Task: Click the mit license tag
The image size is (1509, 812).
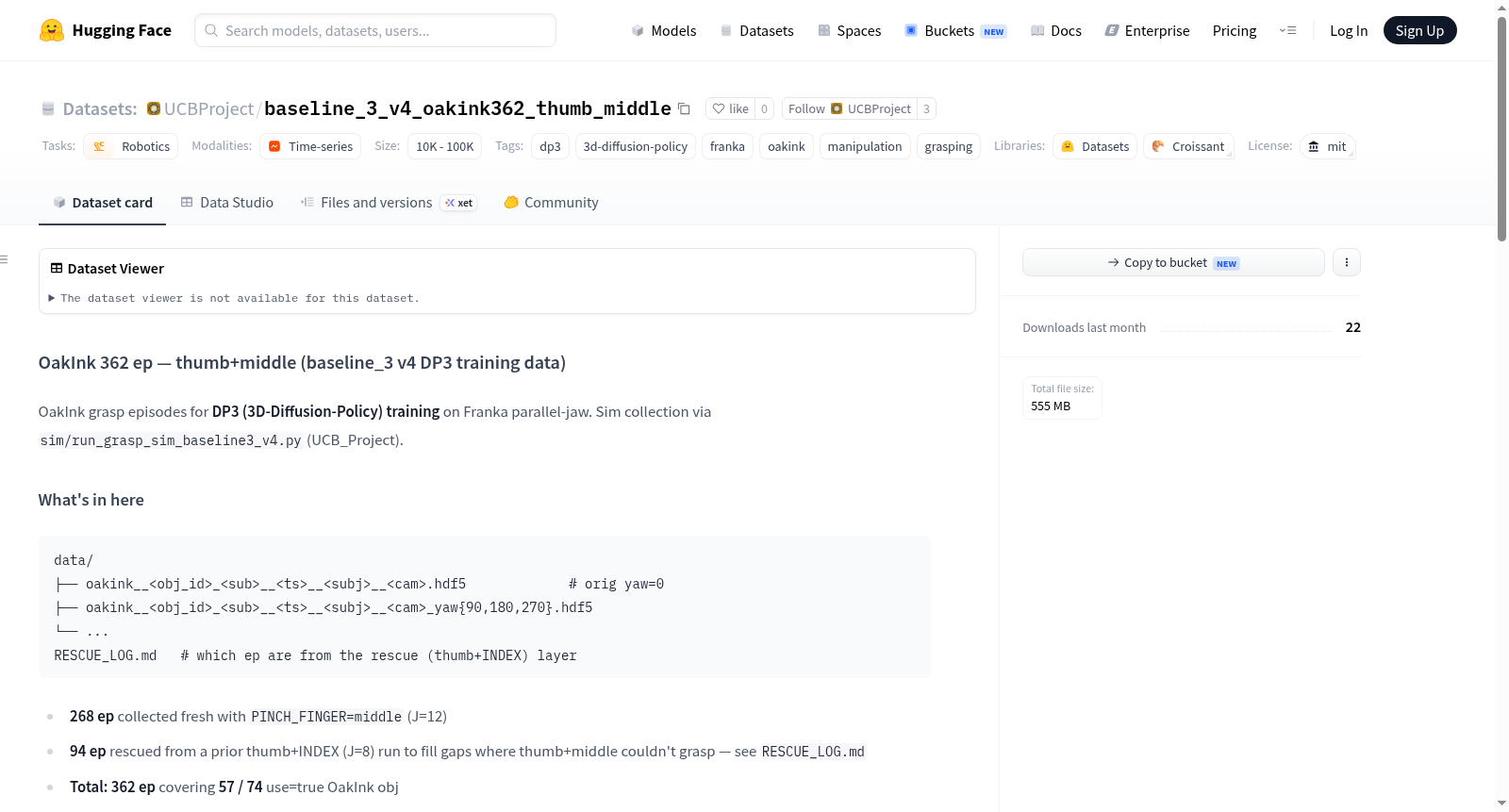Action: pos(1328,146)
